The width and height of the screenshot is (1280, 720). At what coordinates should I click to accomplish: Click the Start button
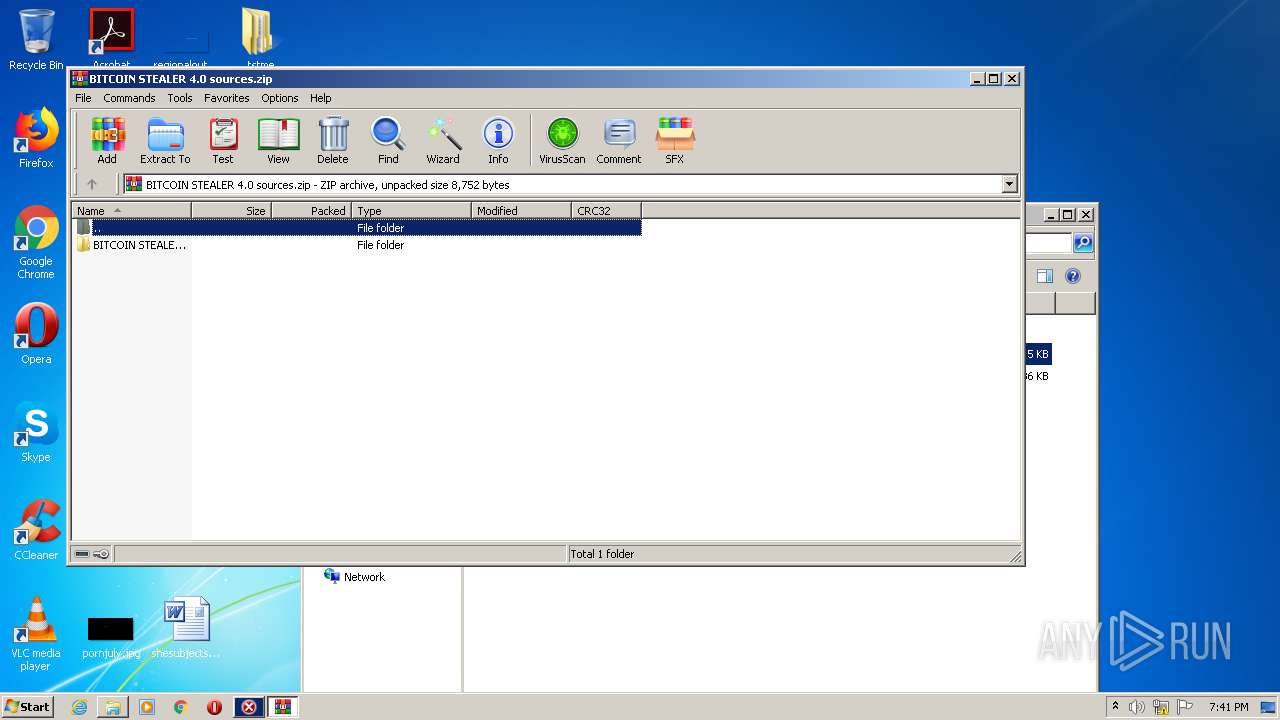[27, 707]
